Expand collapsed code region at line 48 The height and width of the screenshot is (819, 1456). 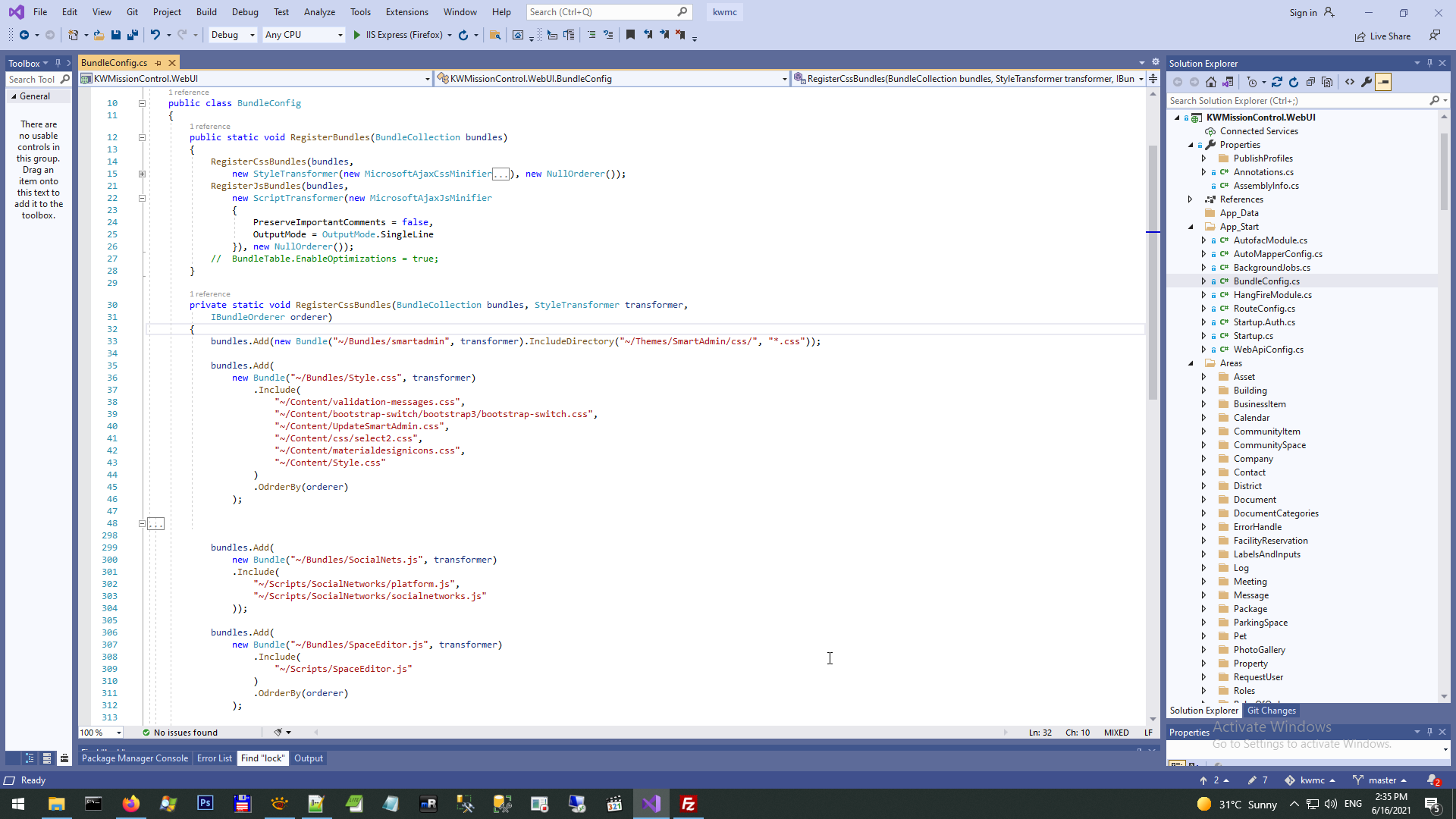155,524
